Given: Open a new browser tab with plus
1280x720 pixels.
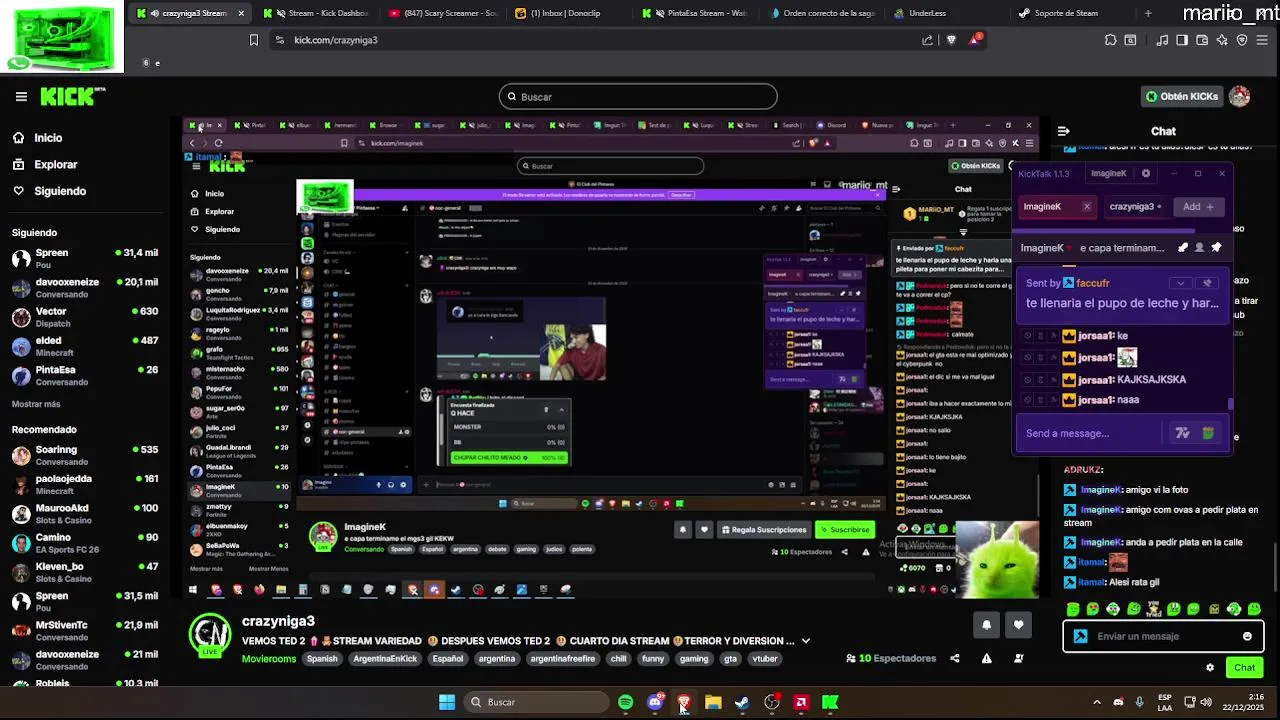Looking at the screenshot, I should [x=1148, y=13].
